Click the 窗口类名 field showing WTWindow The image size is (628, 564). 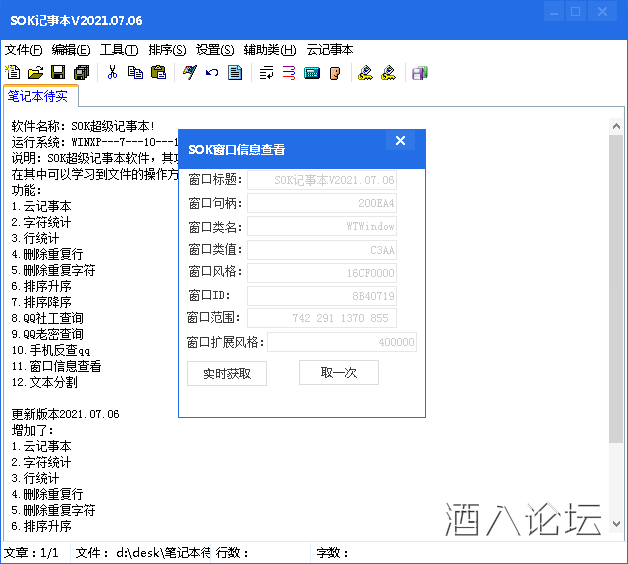[322, 226]
